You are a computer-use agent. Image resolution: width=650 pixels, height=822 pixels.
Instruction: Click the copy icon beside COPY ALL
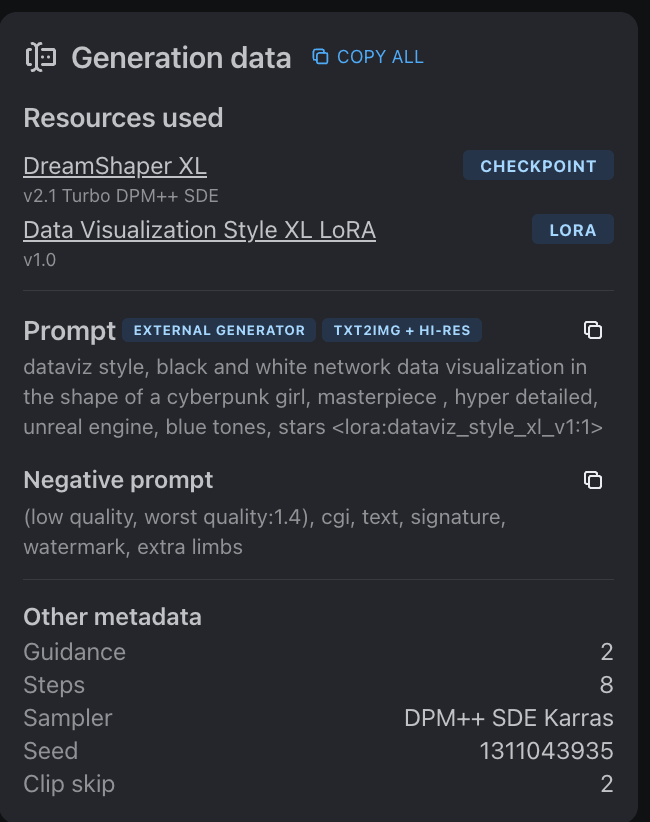[320, 57]
